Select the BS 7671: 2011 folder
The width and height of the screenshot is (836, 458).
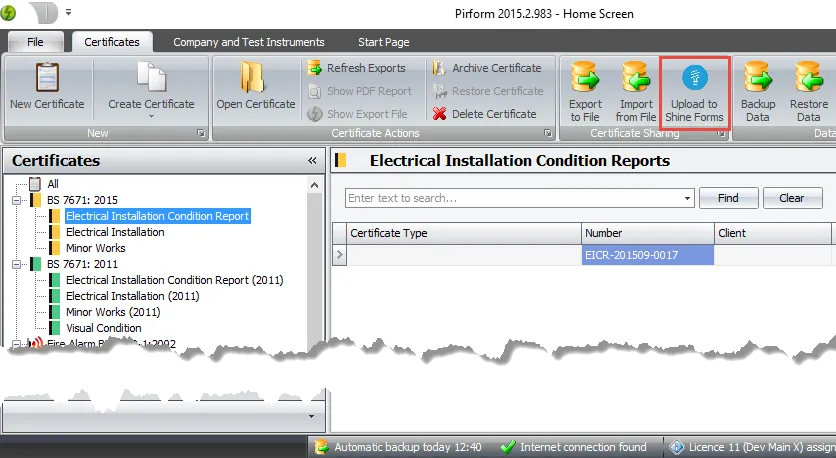pos(82,264)
